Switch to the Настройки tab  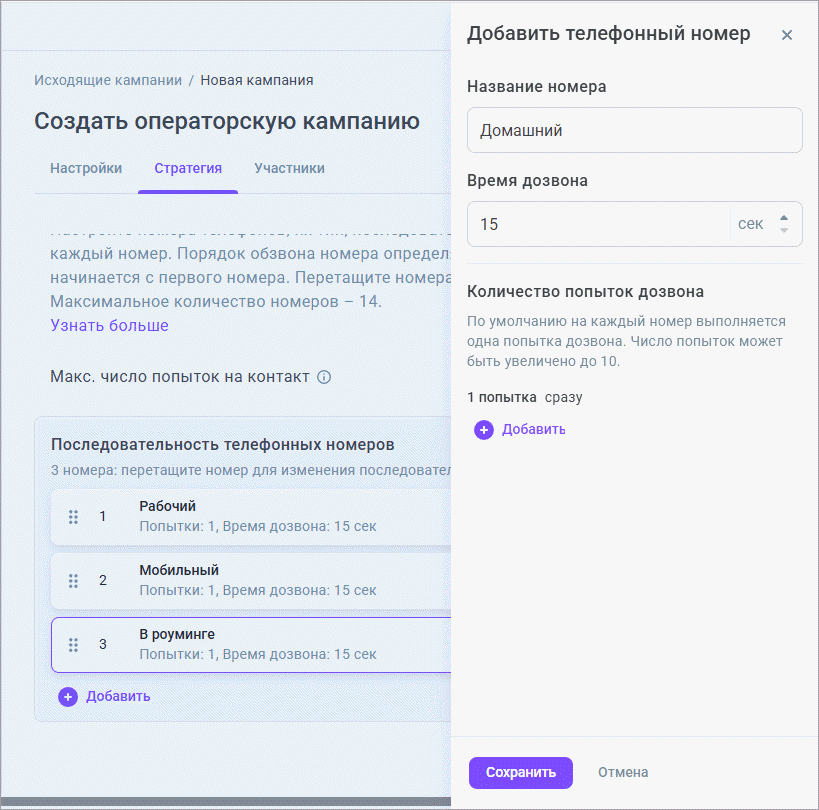pos(86,168)
